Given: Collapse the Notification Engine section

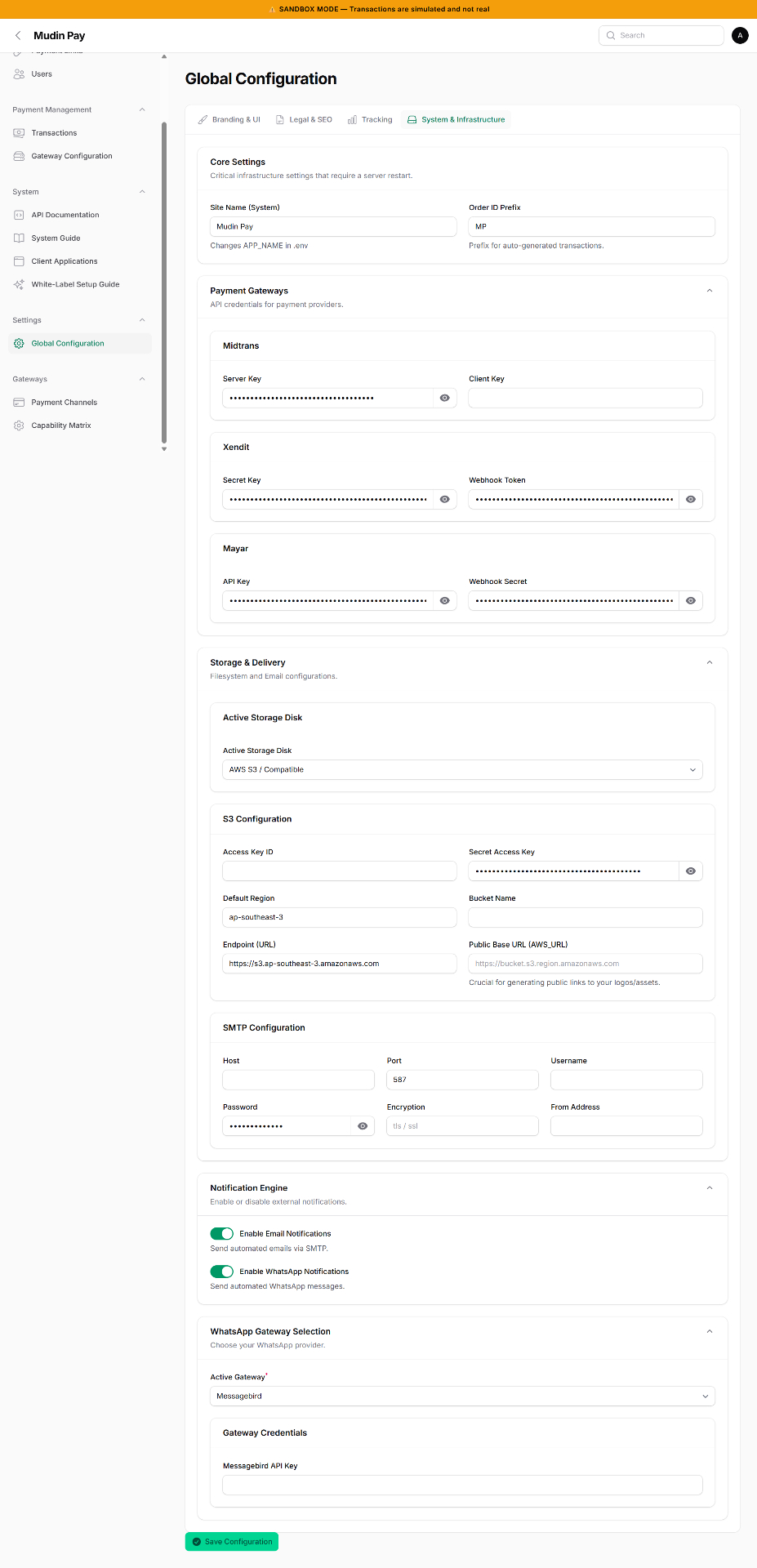Looking at the screenshot, I should [709, 1188].
